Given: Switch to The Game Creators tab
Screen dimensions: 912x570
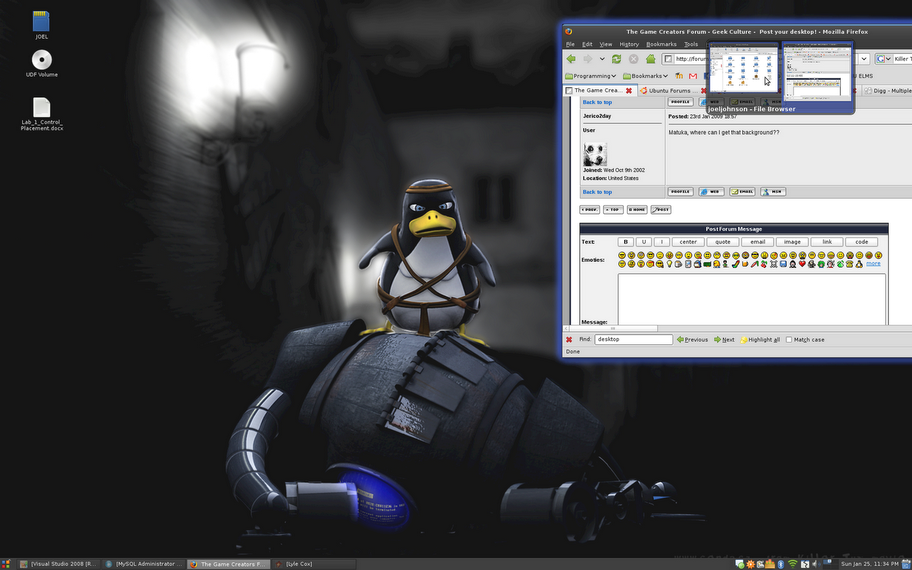Looking at the screenshot, I should point(598,91).
